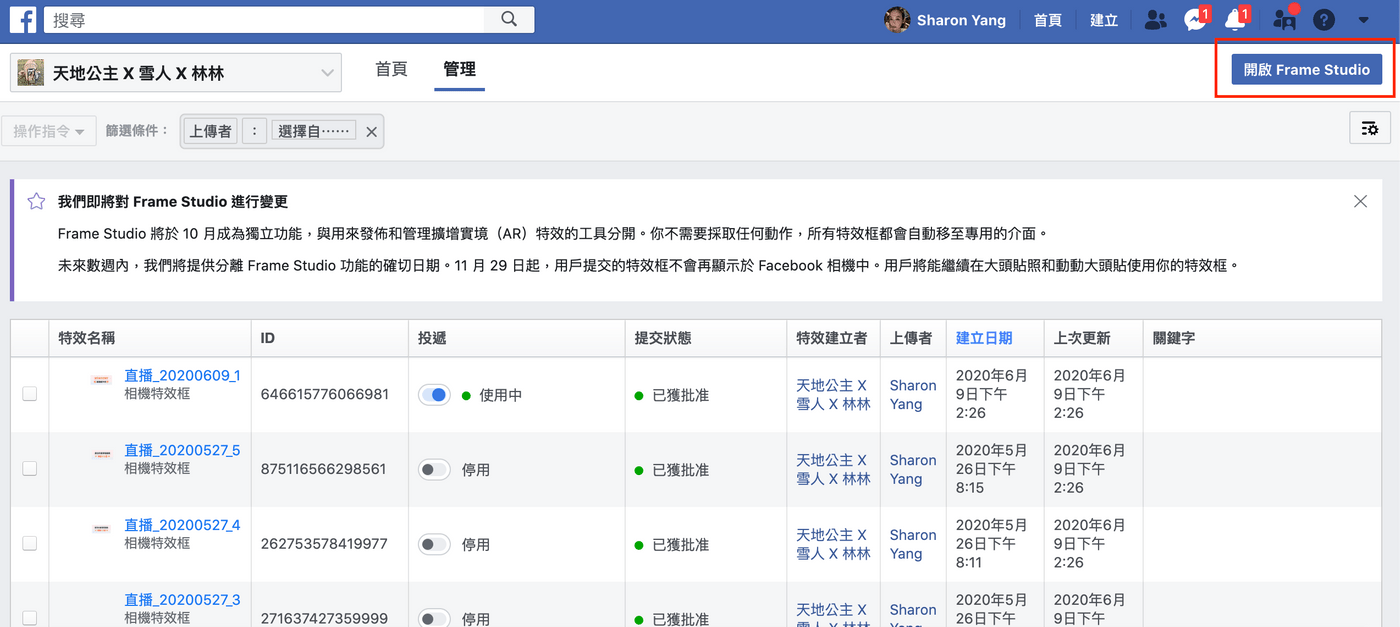Open effect 直播_20200527_4 link
Screen dimensions: 1400x627
pos(182,525)
